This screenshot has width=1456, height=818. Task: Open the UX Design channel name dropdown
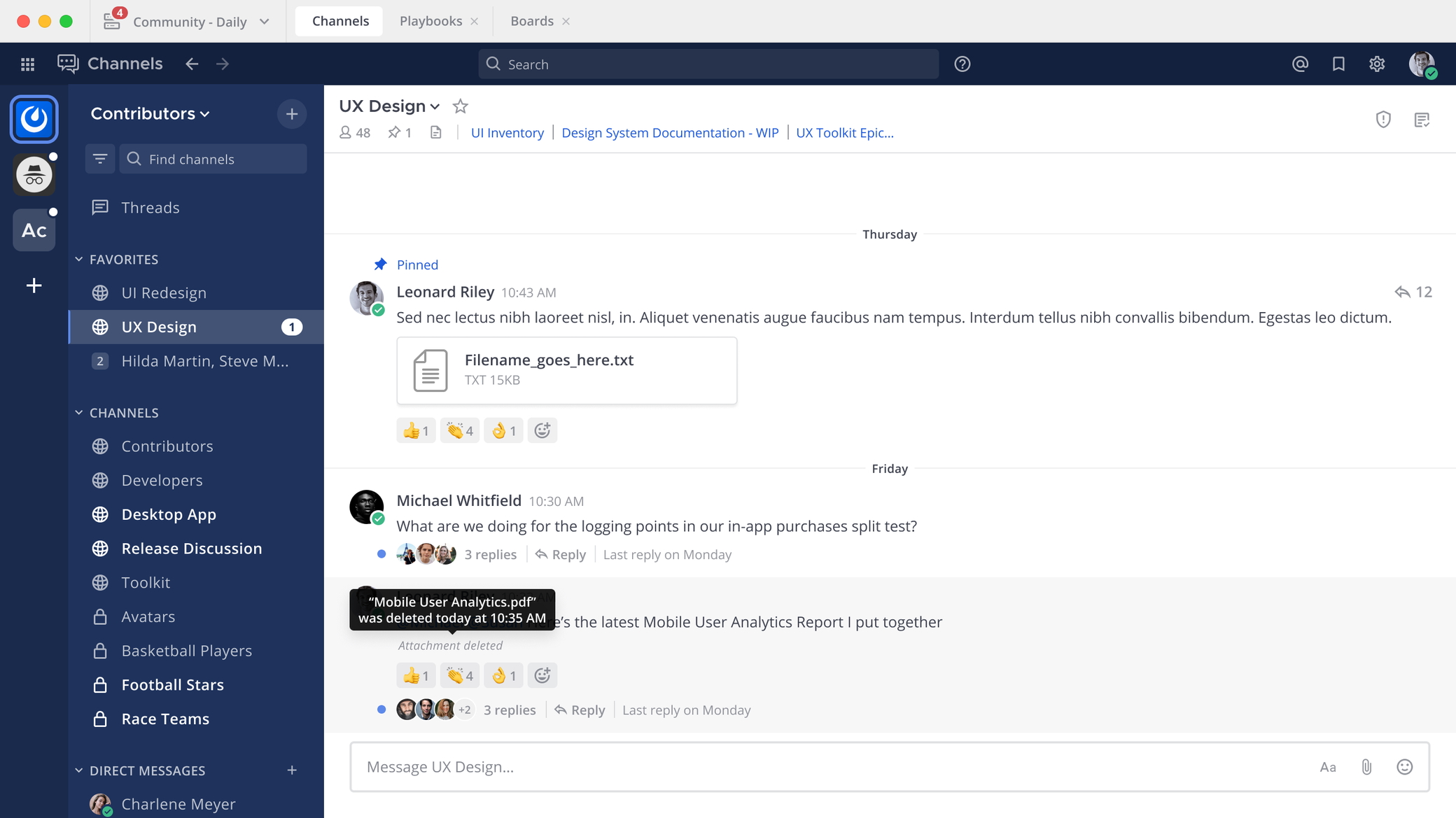coord(435,106)
